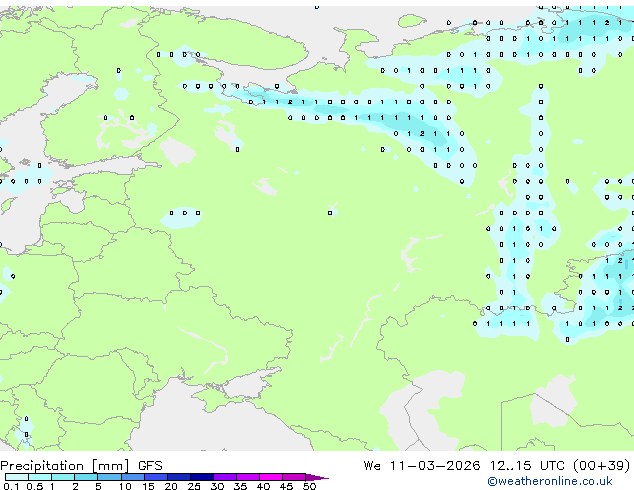Click the 25–30 mm legend color swatch
The image size is (634, 490).
coord(202,477)
